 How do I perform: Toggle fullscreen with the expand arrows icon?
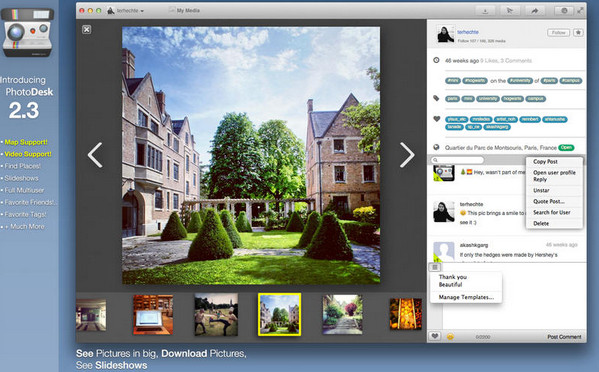click(581, 11)
